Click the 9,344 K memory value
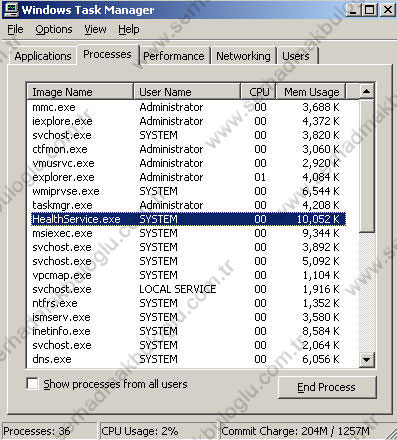This screenshot has height=440, width=397. (x=321, y=233)
